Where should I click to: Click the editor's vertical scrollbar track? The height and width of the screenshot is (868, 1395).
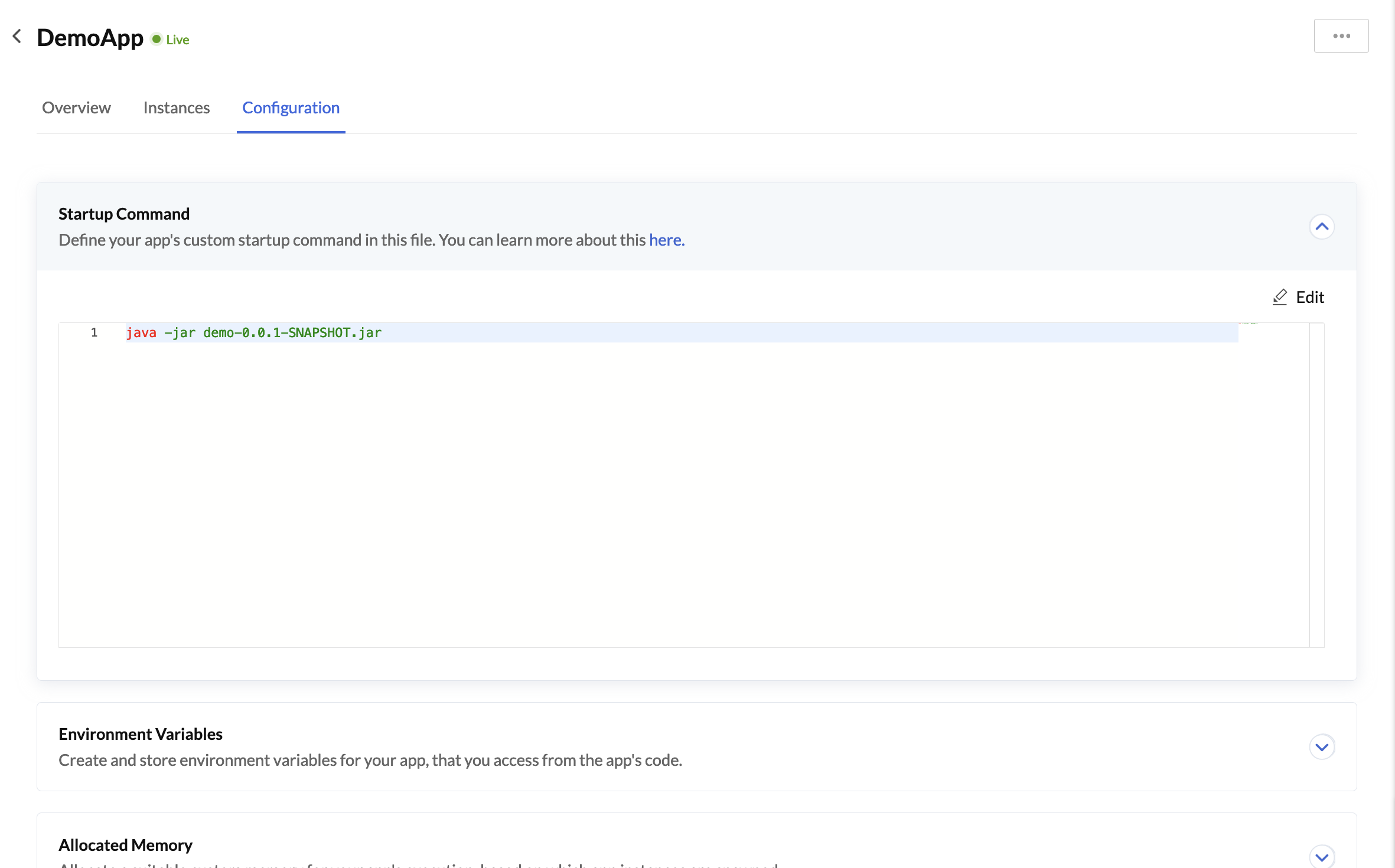1316,485
